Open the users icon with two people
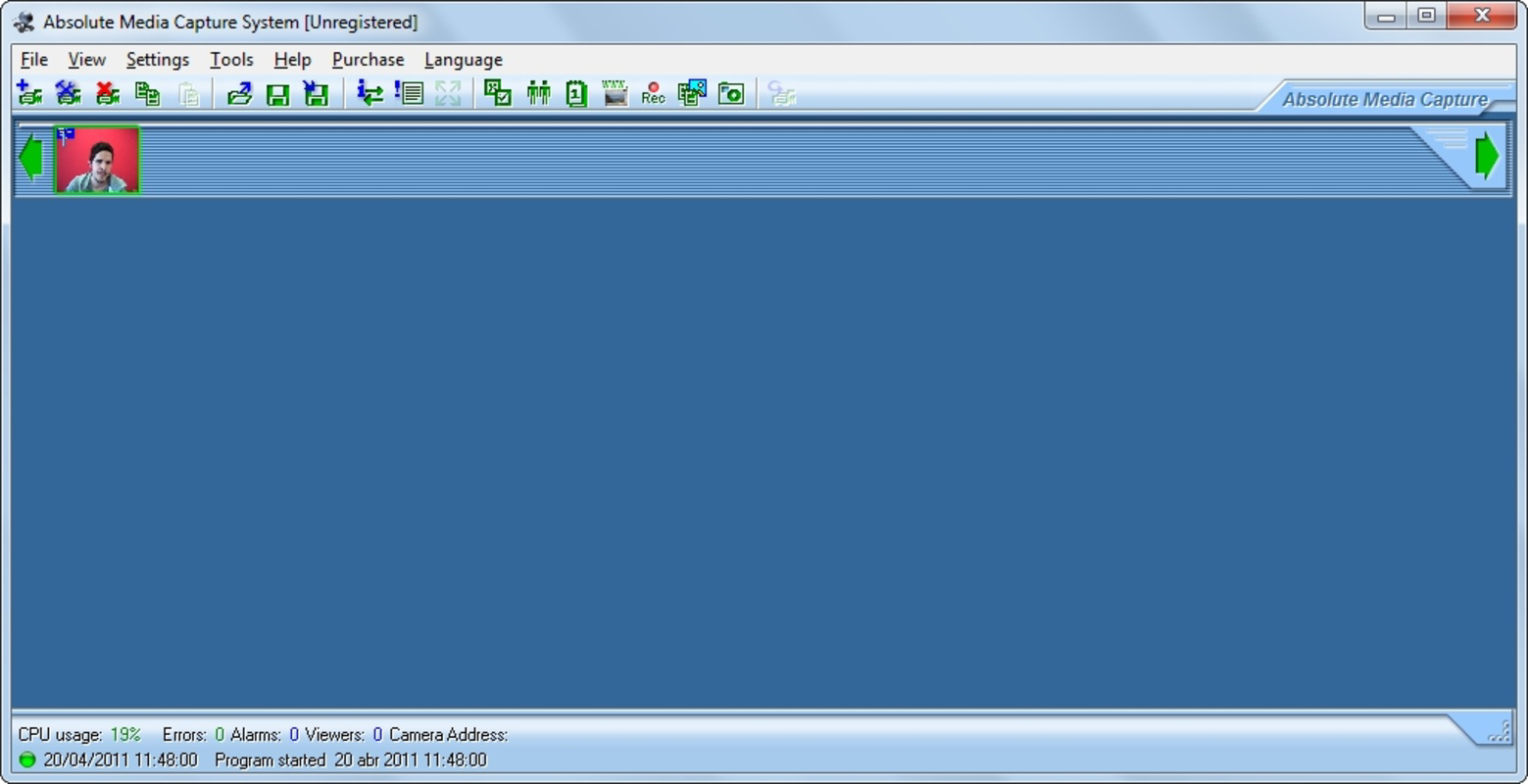Image resolution: width=1528 pixels, height=784 pixels. click(x=538, y=93)
